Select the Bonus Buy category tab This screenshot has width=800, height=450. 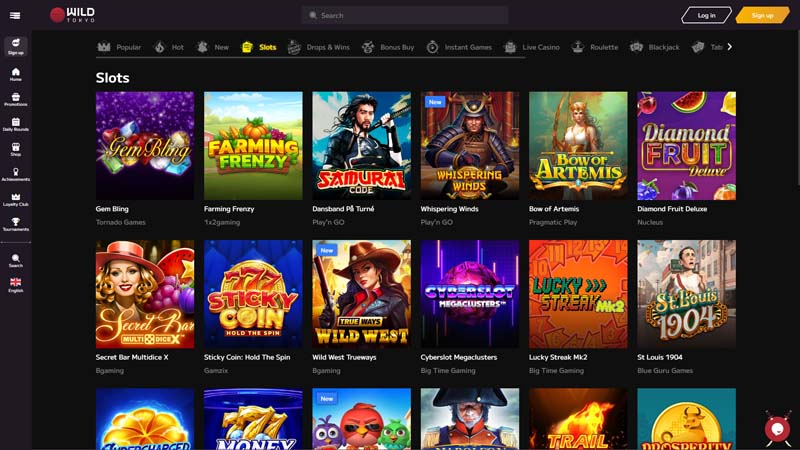coord(388,47)
